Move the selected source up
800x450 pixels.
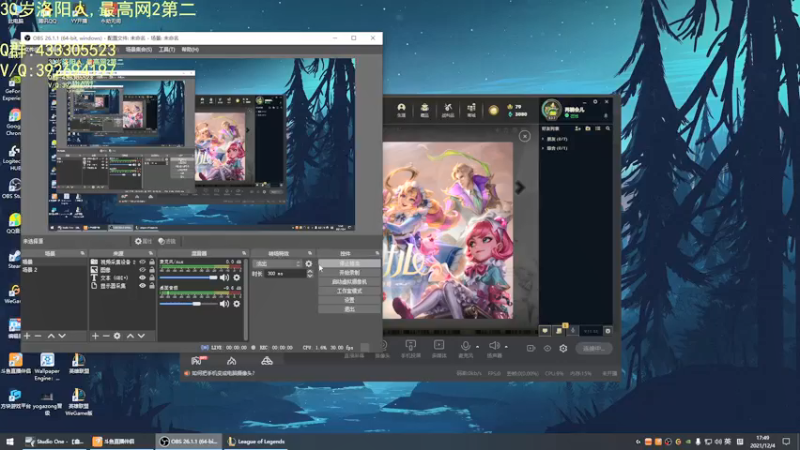[x=130, y=336]
